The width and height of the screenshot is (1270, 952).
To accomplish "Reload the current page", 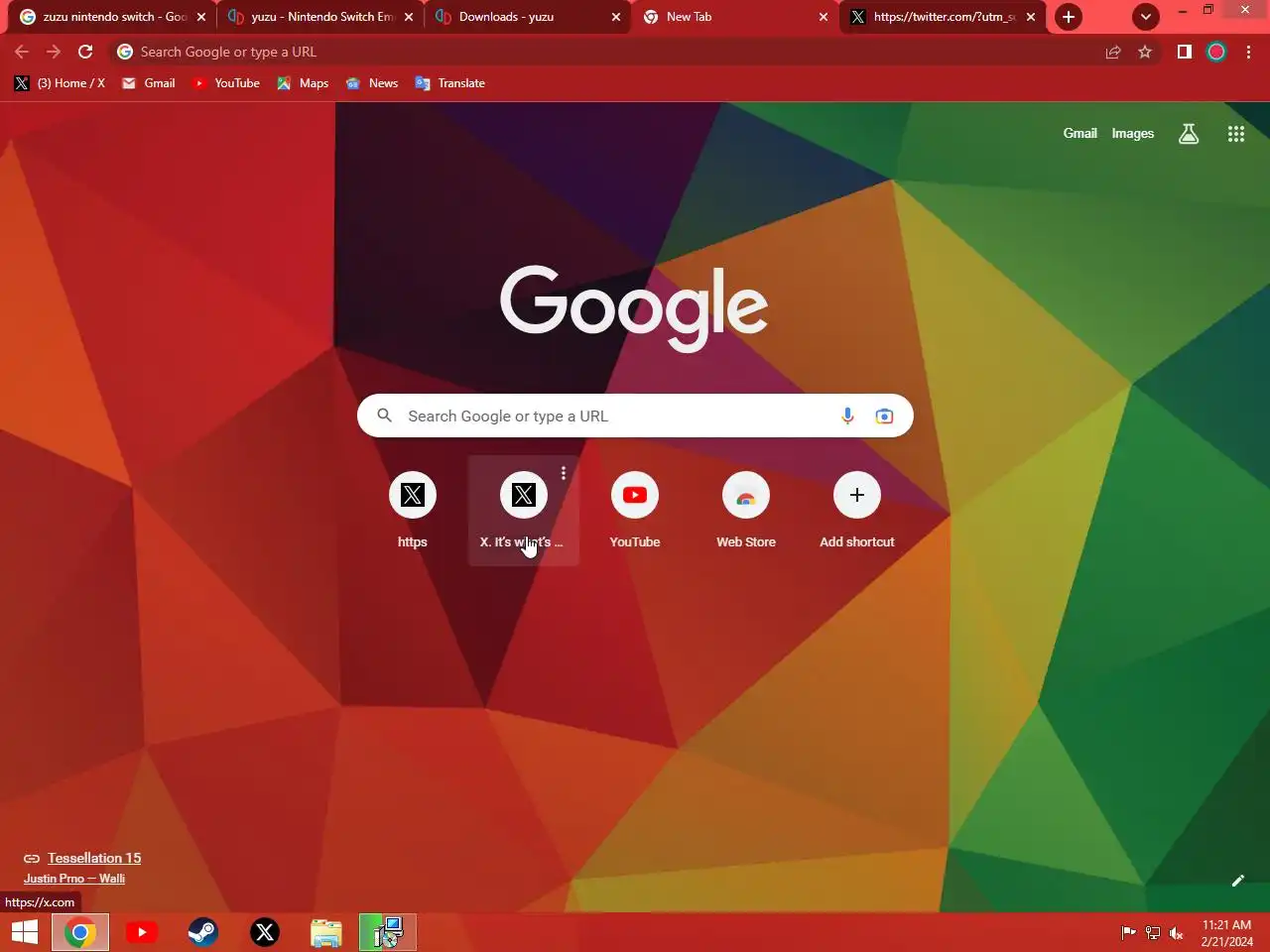I will coord(85,52).
